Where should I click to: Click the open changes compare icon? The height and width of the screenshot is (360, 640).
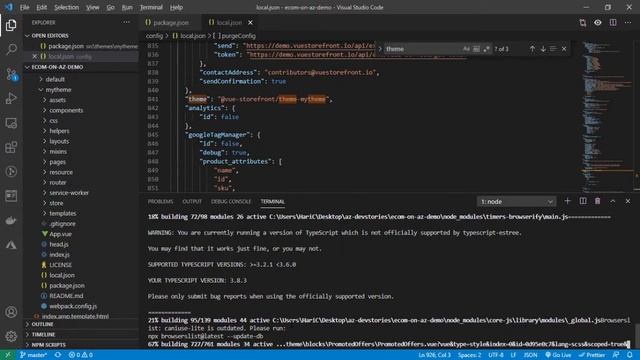(582, 23)
